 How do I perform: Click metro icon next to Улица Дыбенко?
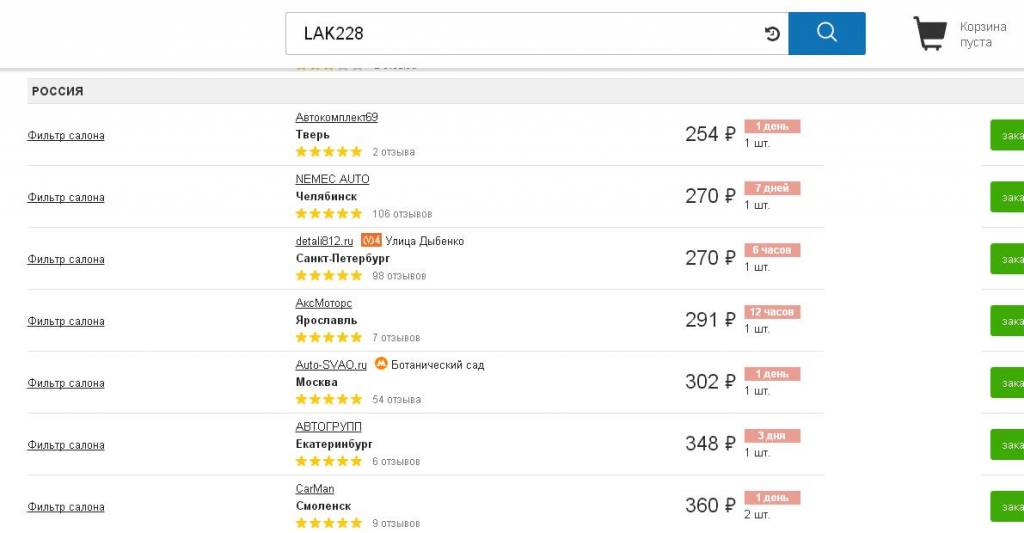point(371,241)
